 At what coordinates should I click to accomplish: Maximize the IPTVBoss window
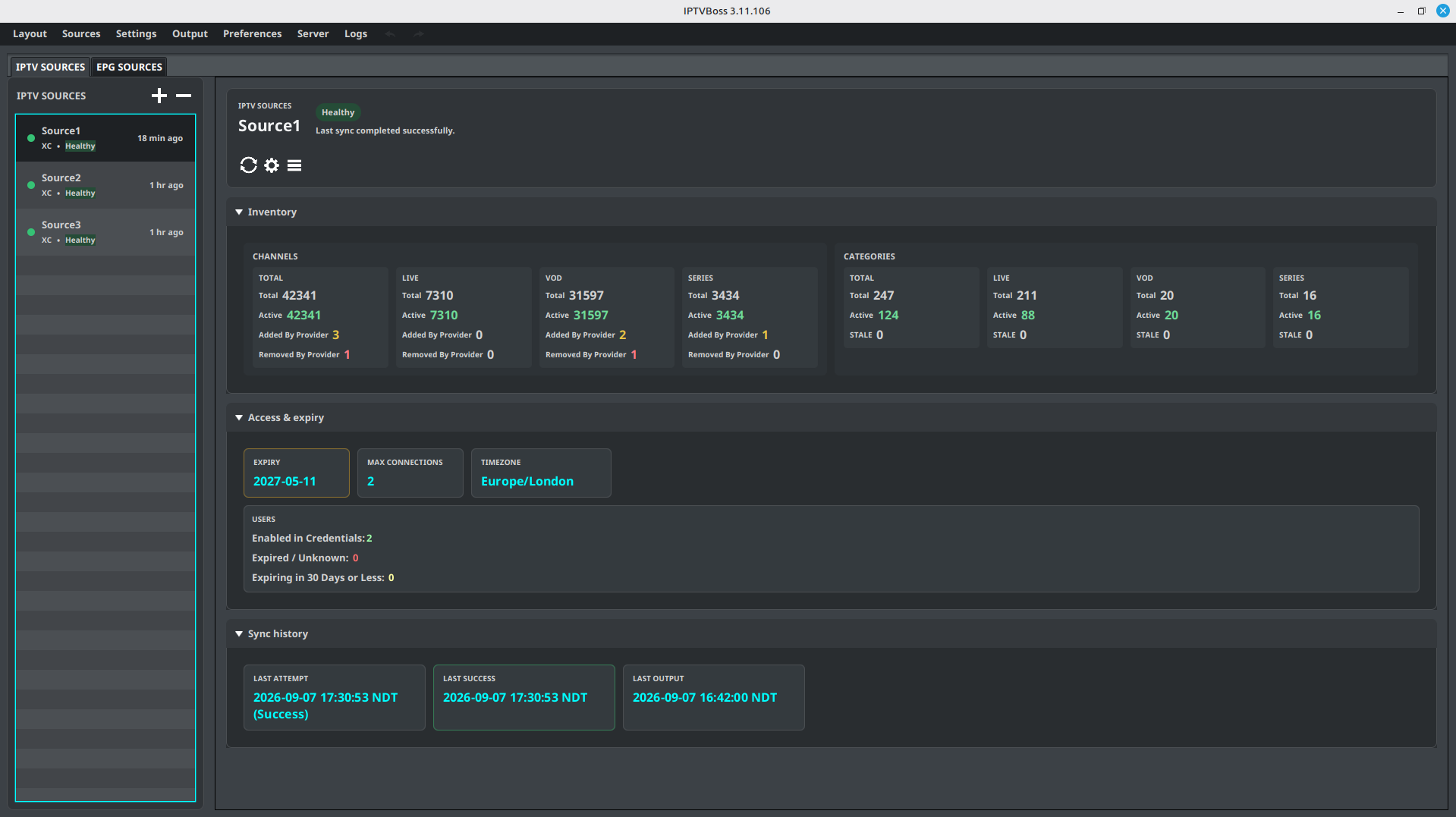coord(1421,11)
